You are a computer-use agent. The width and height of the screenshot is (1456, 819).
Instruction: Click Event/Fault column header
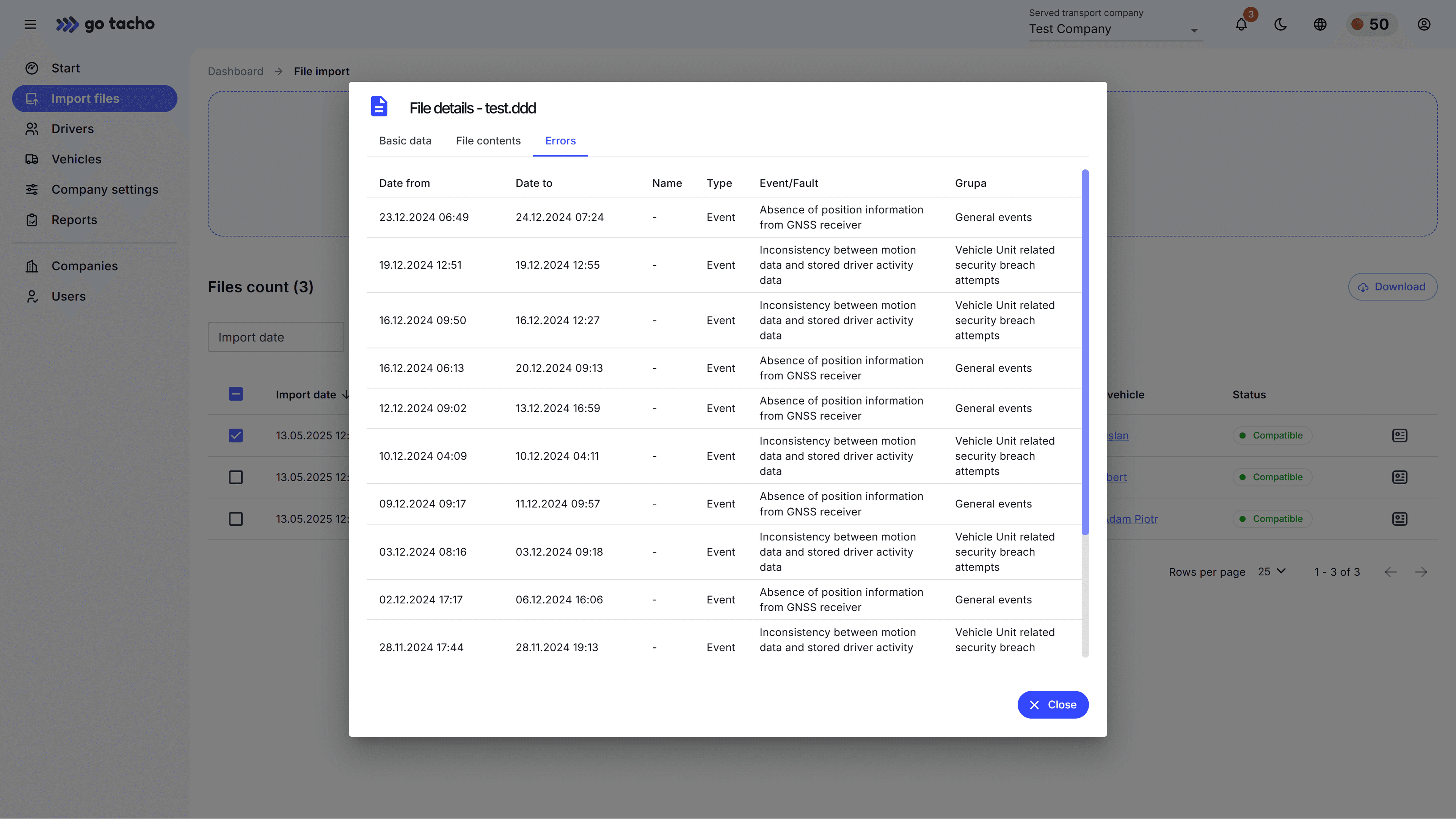789,183
